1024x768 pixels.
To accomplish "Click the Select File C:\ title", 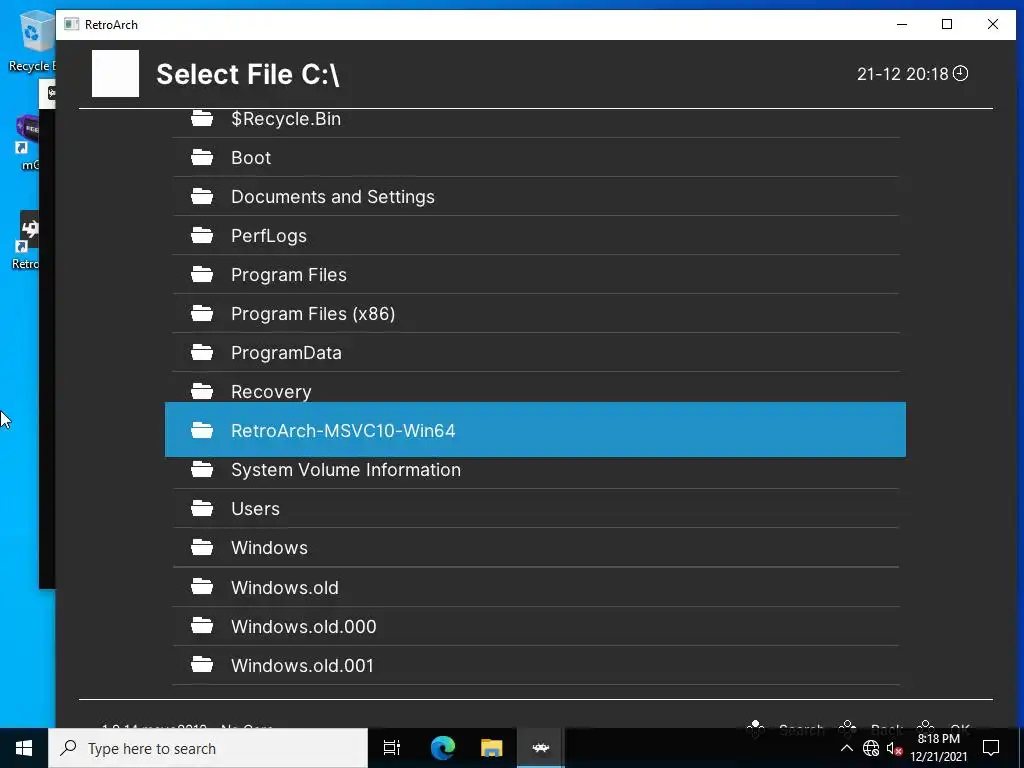I will click(248, 74).
